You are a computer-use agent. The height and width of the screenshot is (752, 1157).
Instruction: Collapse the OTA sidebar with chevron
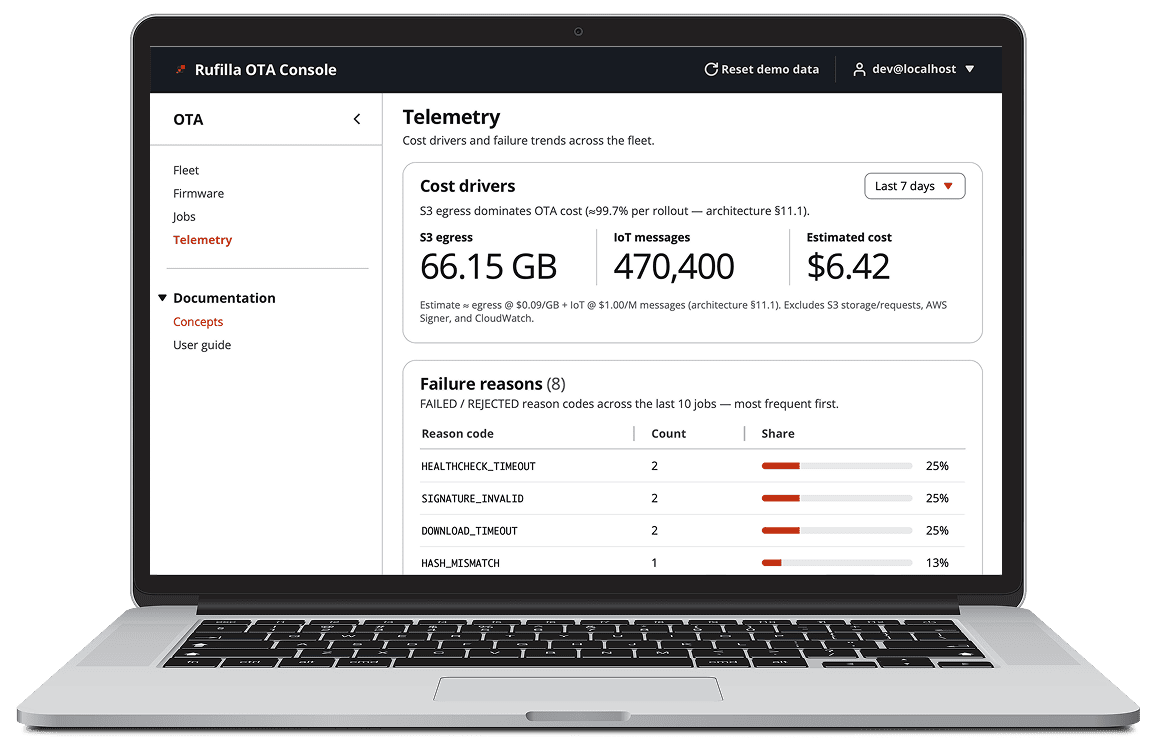click(357, 119)
